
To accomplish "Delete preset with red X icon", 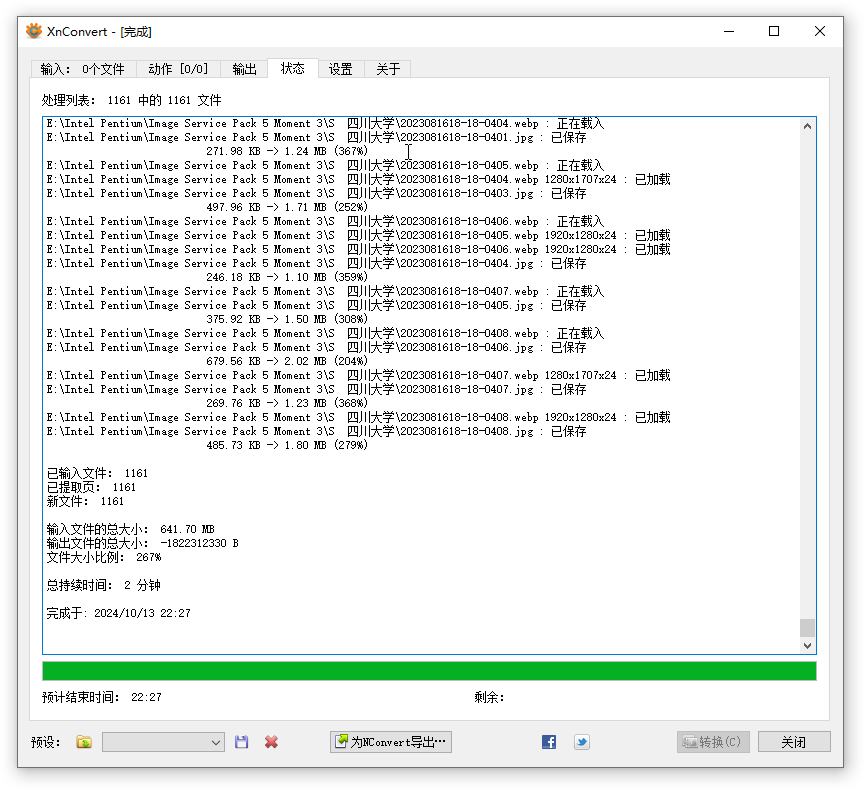I will click(x=271, y=742).
